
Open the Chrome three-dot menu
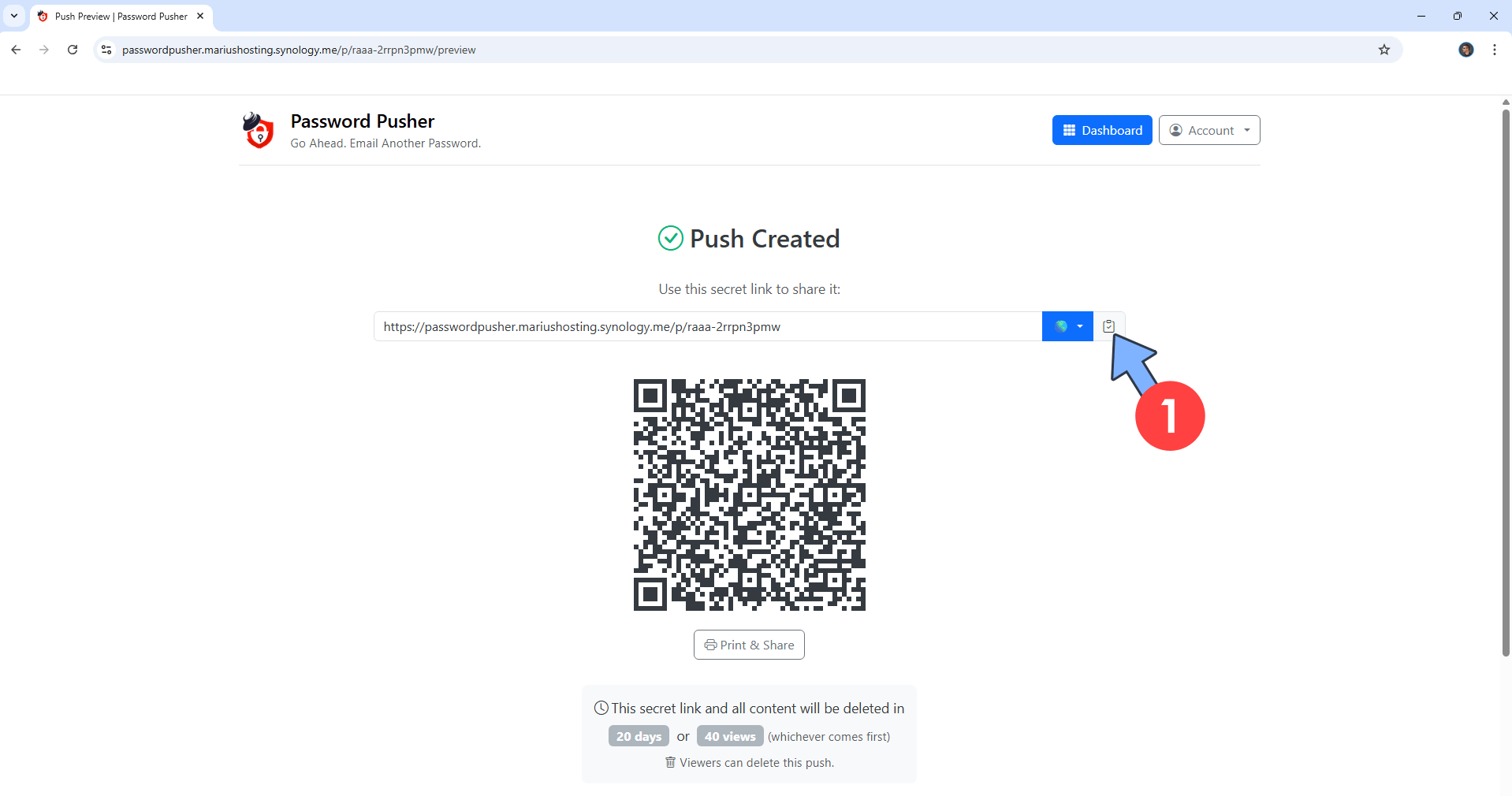click(1494, 50)
